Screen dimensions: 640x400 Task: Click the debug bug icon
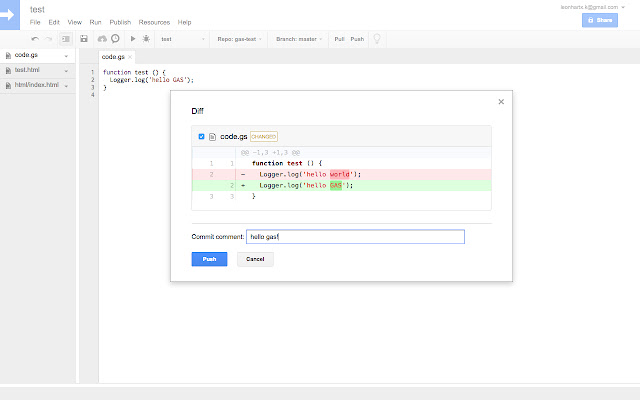pos(147,39)
